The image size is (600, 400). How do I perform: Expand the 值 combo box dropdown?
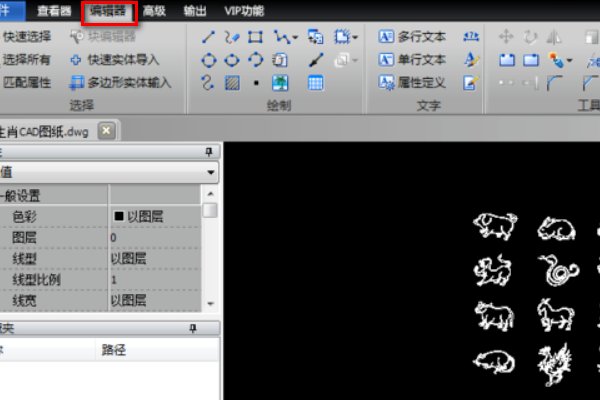tap(210, 172)
